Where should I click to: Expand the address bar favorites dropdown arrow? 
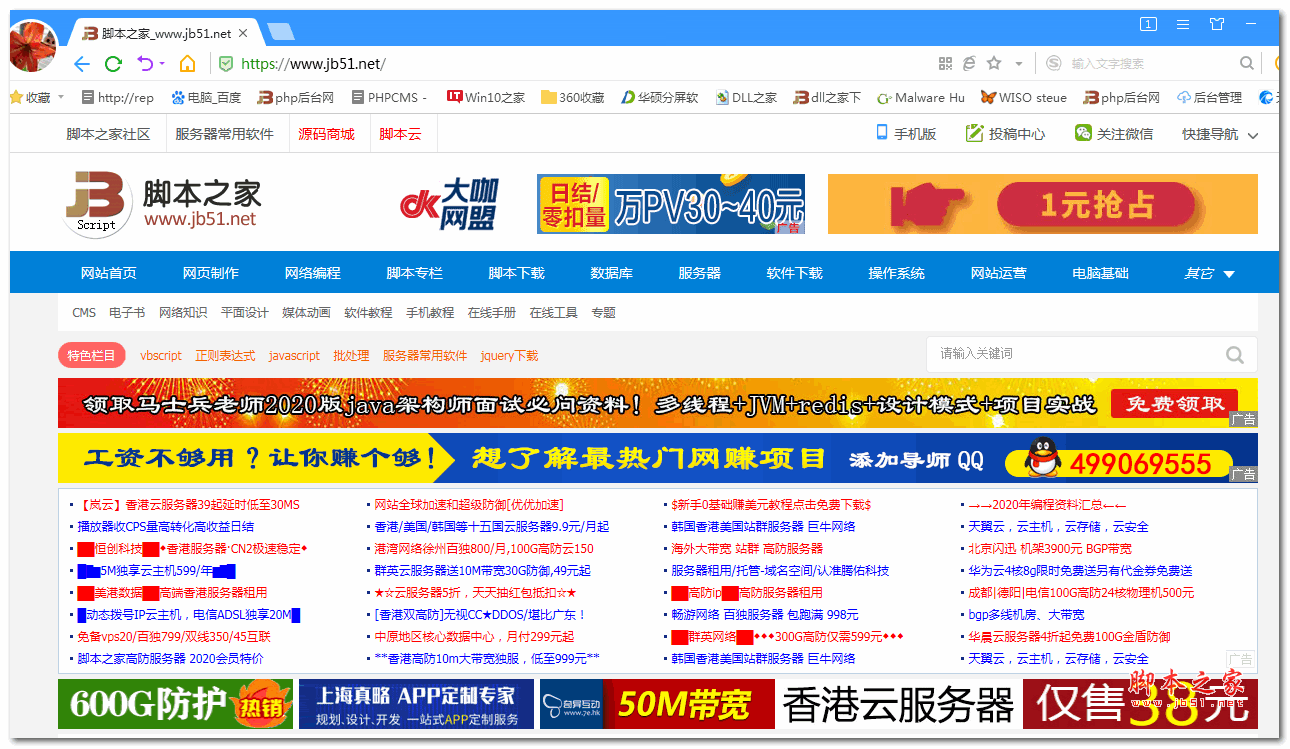(x=1019, y=64)
